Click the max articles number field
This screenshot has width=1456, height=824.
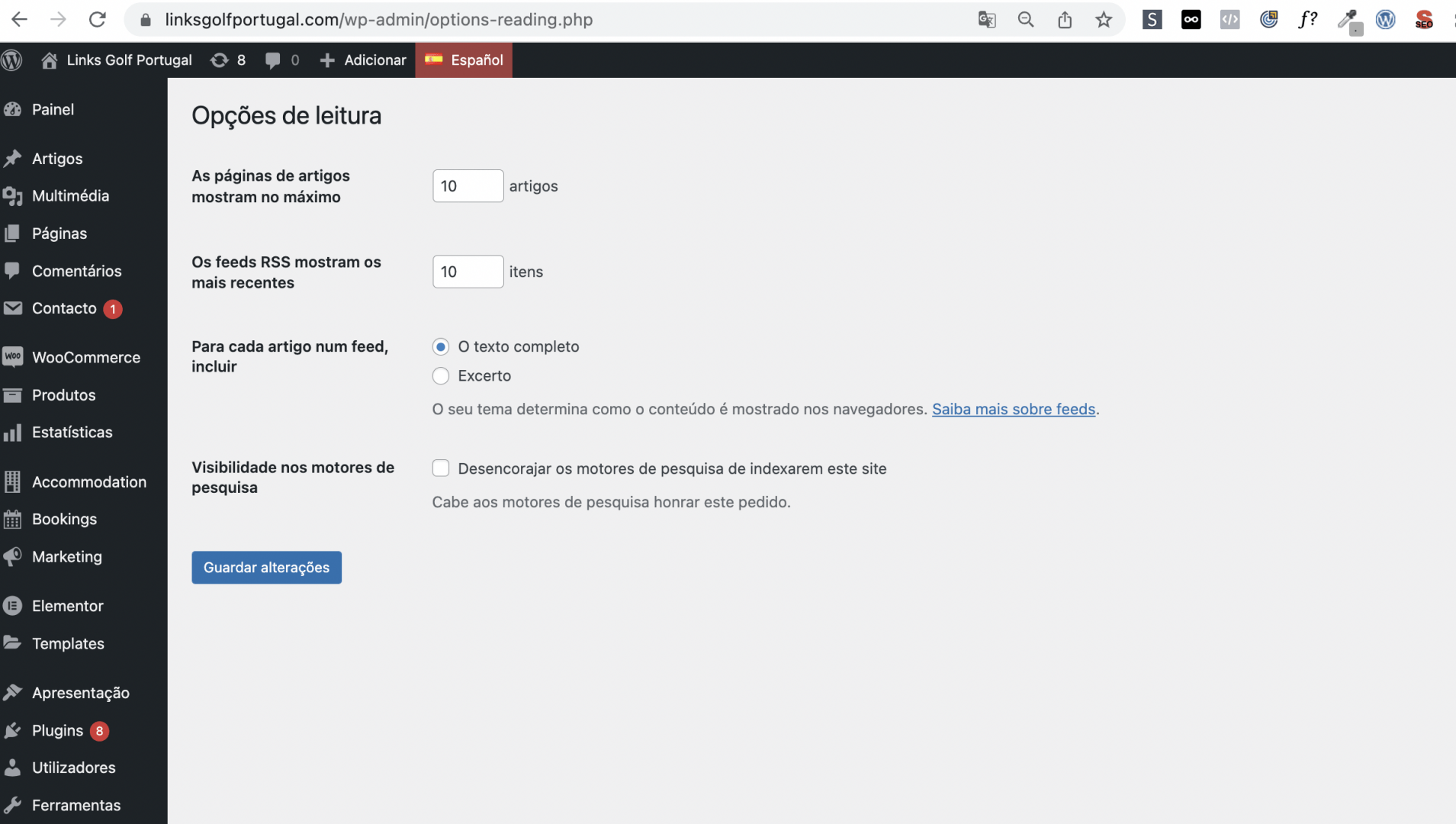click(x=468, y=186)
